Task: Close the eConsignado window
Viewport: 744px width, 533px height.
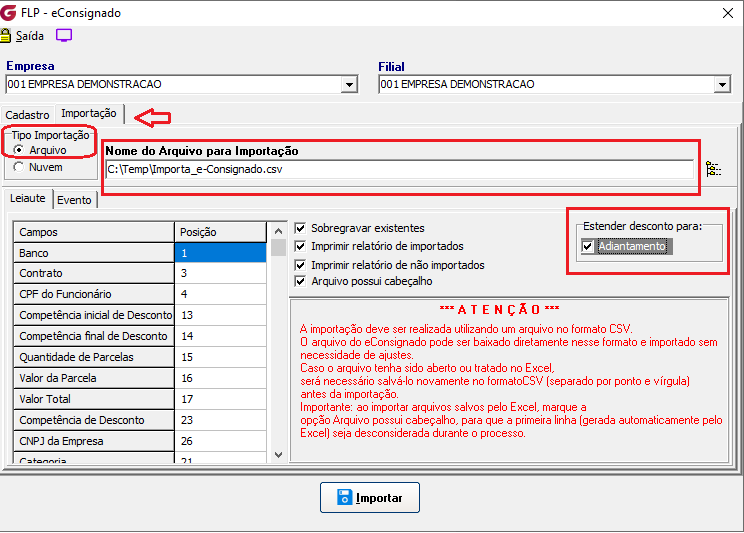Action: click(728, 13)
